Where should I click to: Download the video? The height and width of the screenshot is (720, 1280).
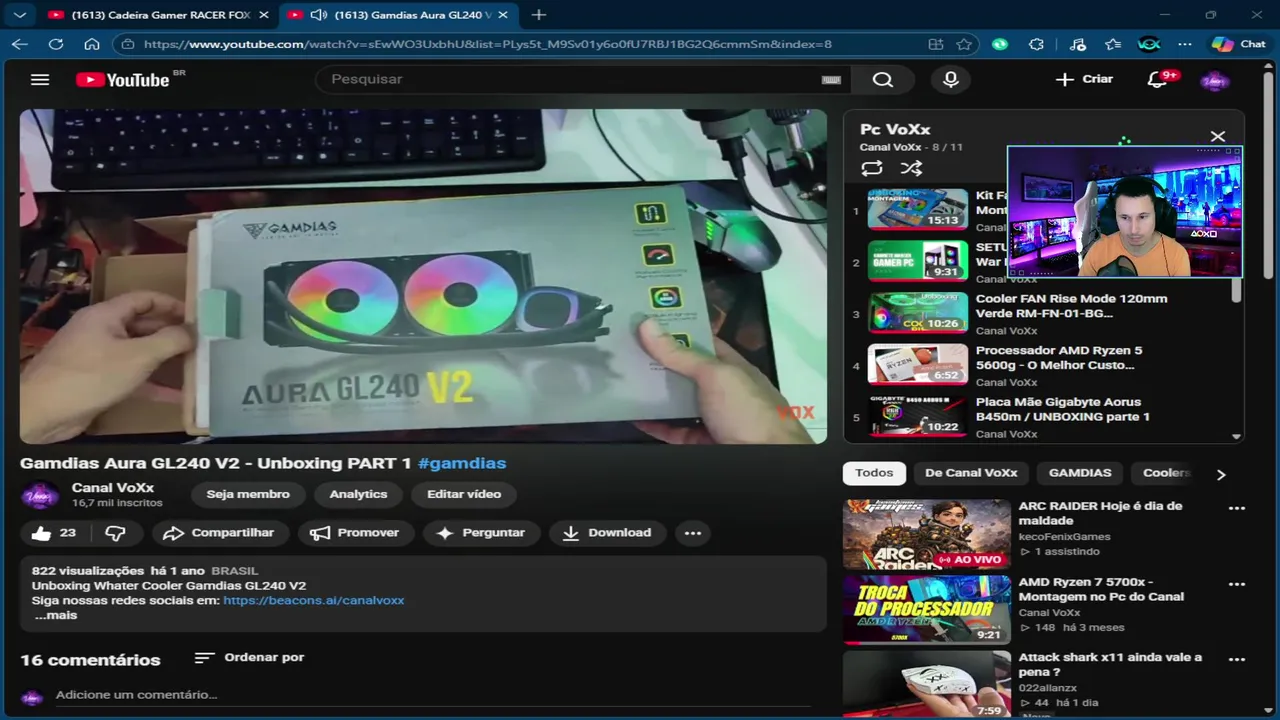[x=607, y=533]
